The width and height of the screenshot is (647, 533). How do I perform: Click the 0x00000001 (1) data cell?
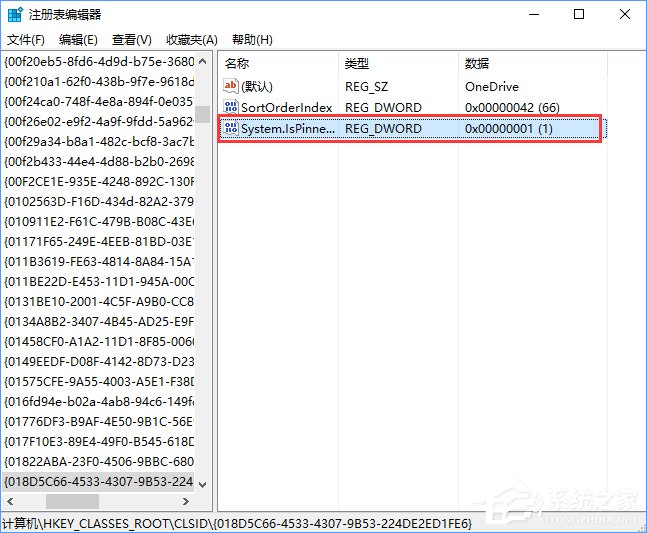(508, 129)
